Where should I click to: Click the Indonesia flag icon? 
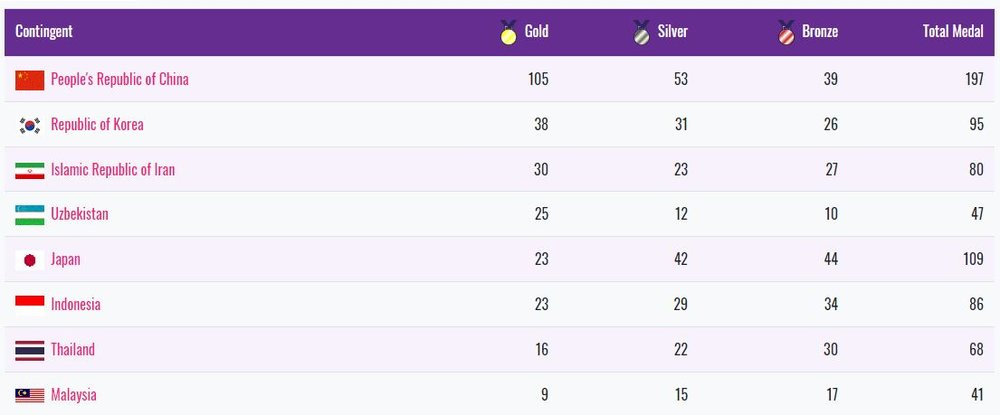[x=30, y=305]
